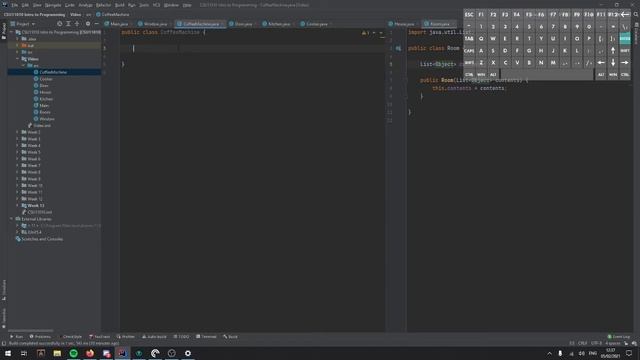Open the Windows Start menu
640x360 pixels.
pyautogui.click(x=8, y=353)
